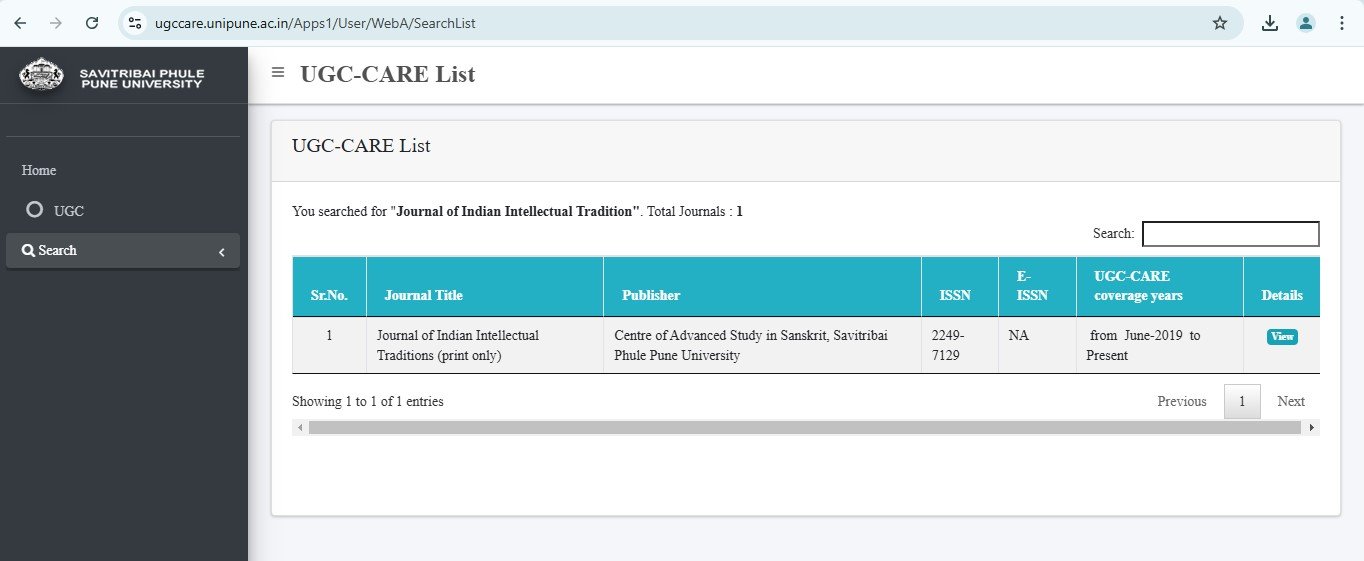Open browser downloads icon
The height and width of the screenshot is (561, 1364).
[1270, 23]
